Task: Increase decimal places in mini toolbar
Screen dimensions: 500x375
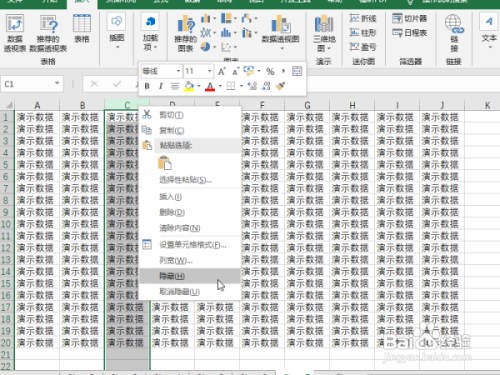Action: 252,86
